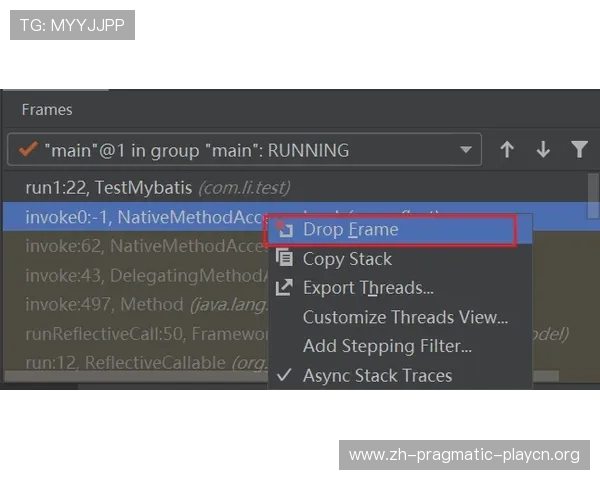The height and width of the screenshot is (480, 600).
Task: Toggle Async Stack Traces checkmark item
Action: coord(400,376)
